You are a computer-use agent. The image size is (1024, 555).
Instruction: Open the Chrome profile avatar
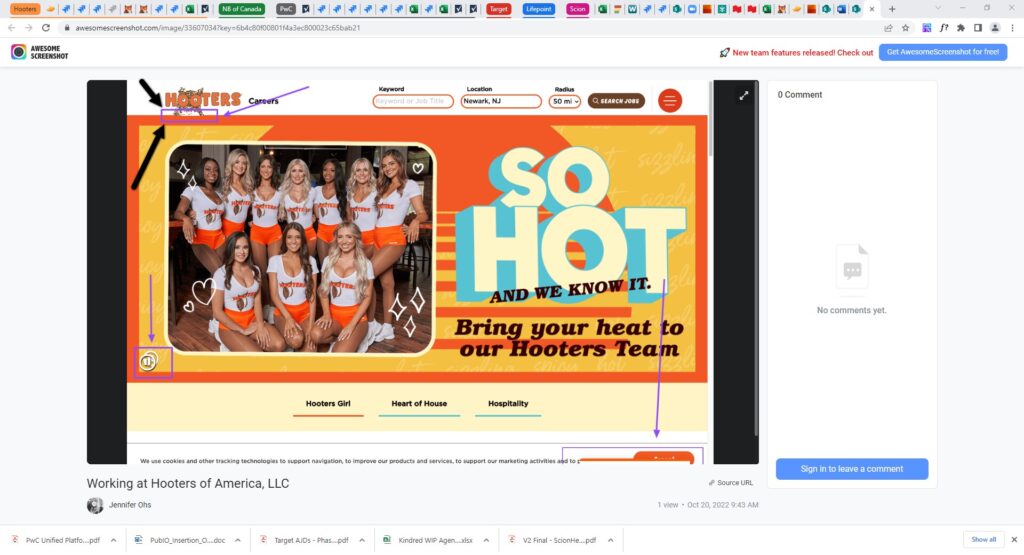click(x=995, y=28)
